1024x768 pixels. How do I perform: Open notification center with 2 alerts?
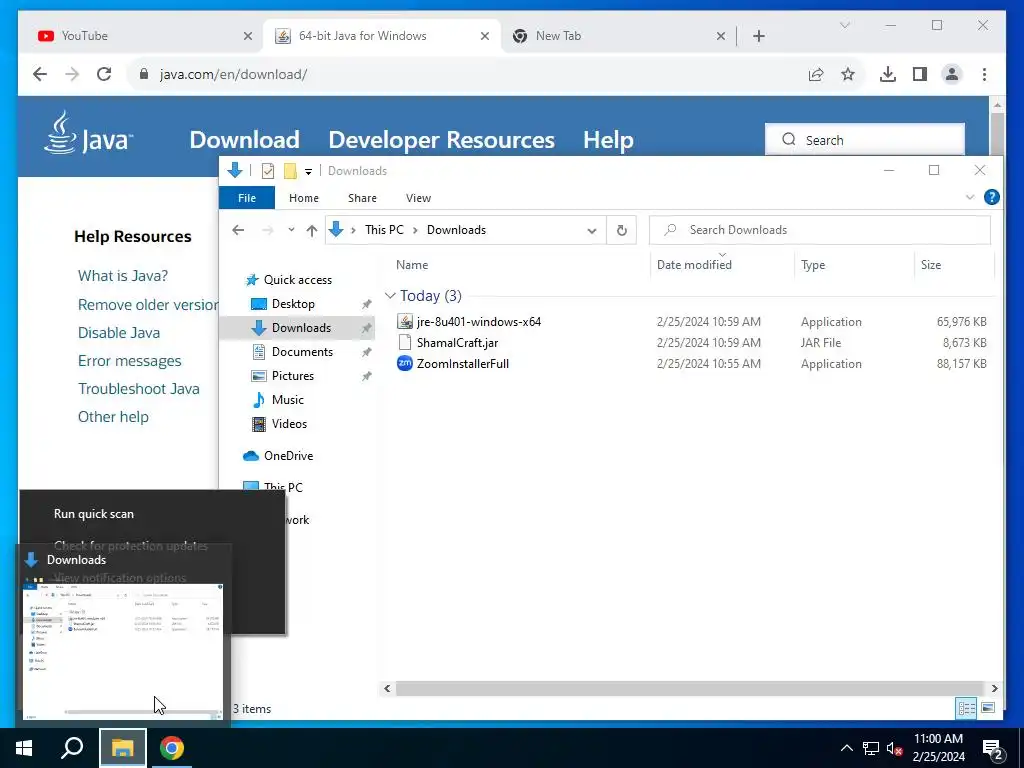pos(993,749)
